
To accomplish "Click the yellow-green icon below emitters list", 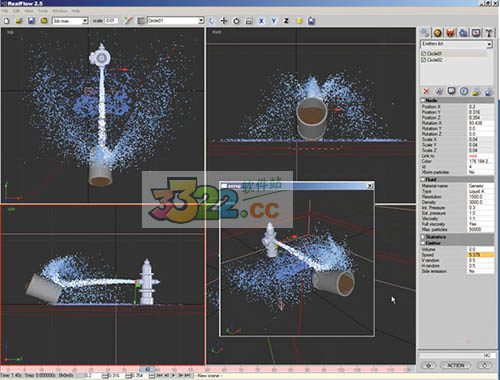I will coord(476,92).
